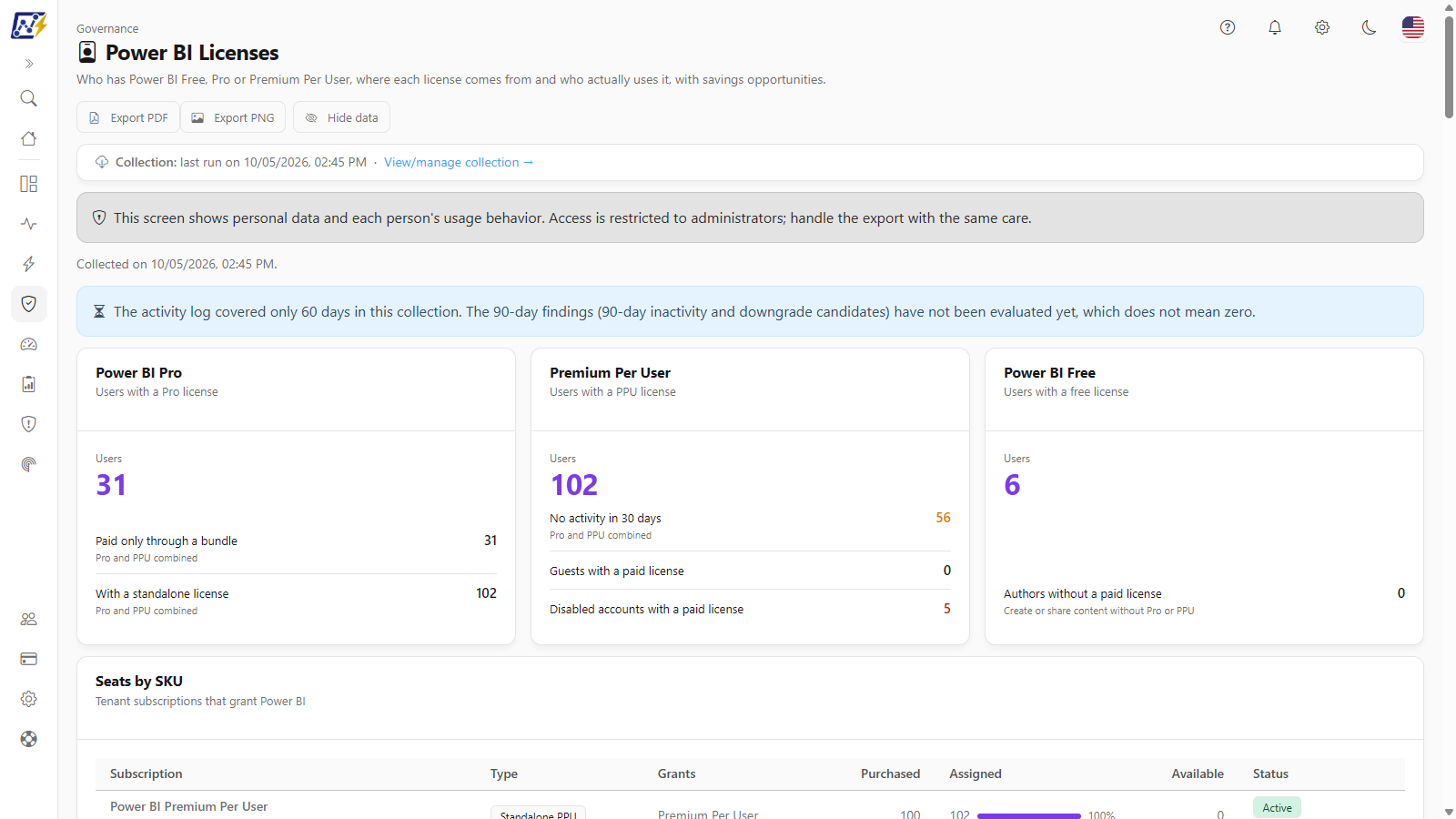1456x819 pixels.
Task: Click the 'Guests with a paid license' row
Action: click(x=750, y=571)
